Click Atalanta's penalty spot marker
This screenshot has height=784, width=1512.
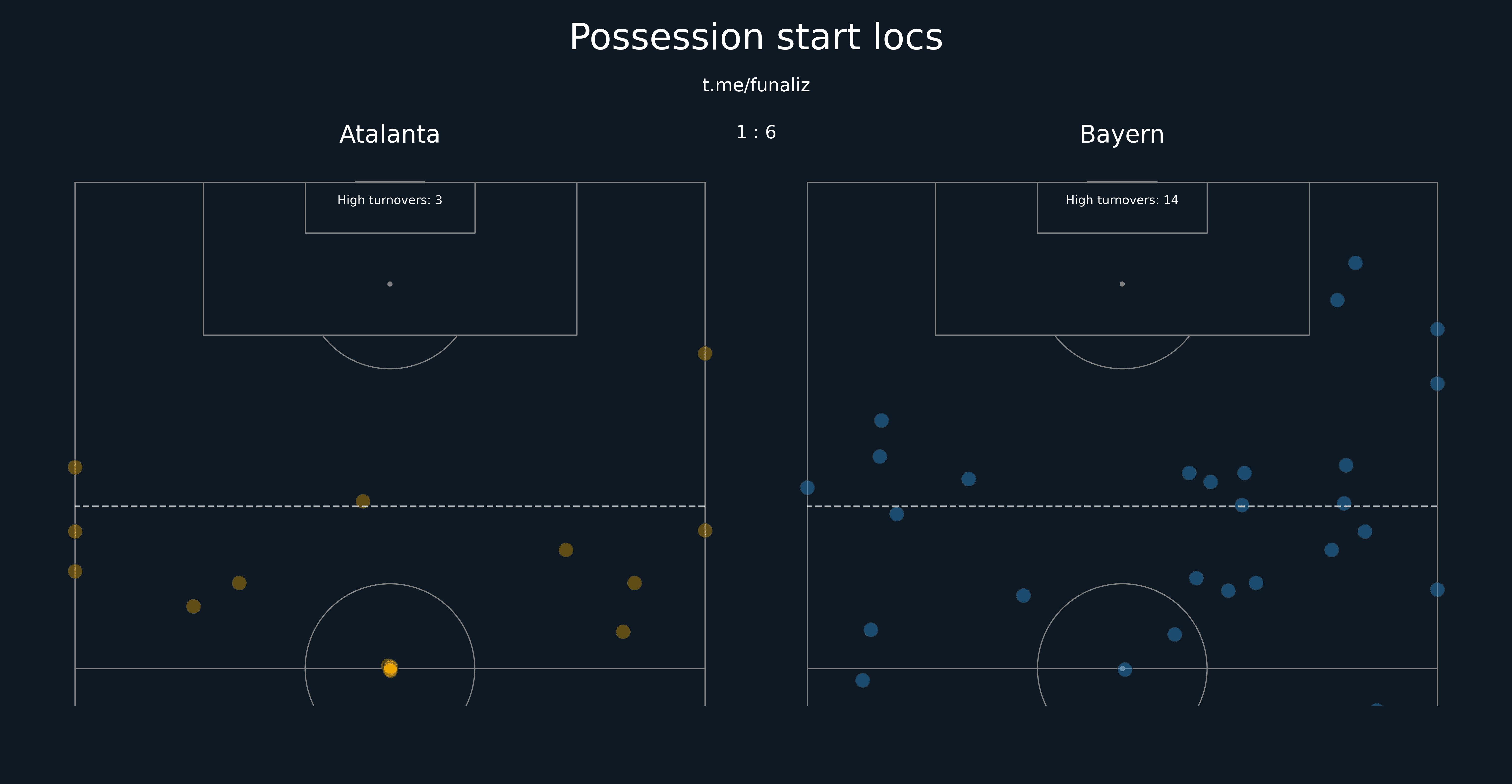click(390, 284)
